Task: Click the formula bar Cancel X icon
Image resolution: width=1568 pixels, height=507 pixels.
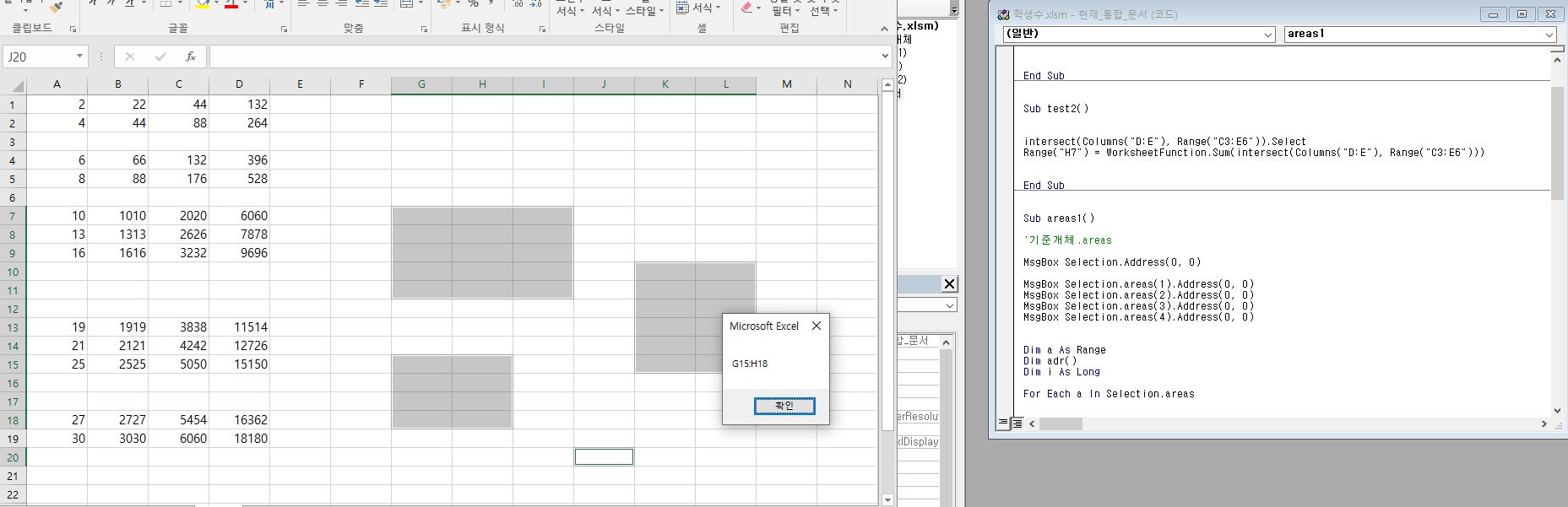Action: click(x=130, y=57)
